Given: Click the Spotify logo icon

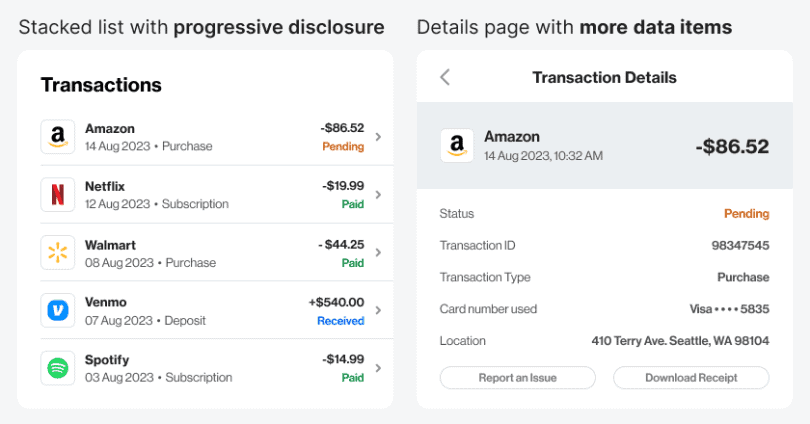Looking at the screenshot, I should point(58,368).
